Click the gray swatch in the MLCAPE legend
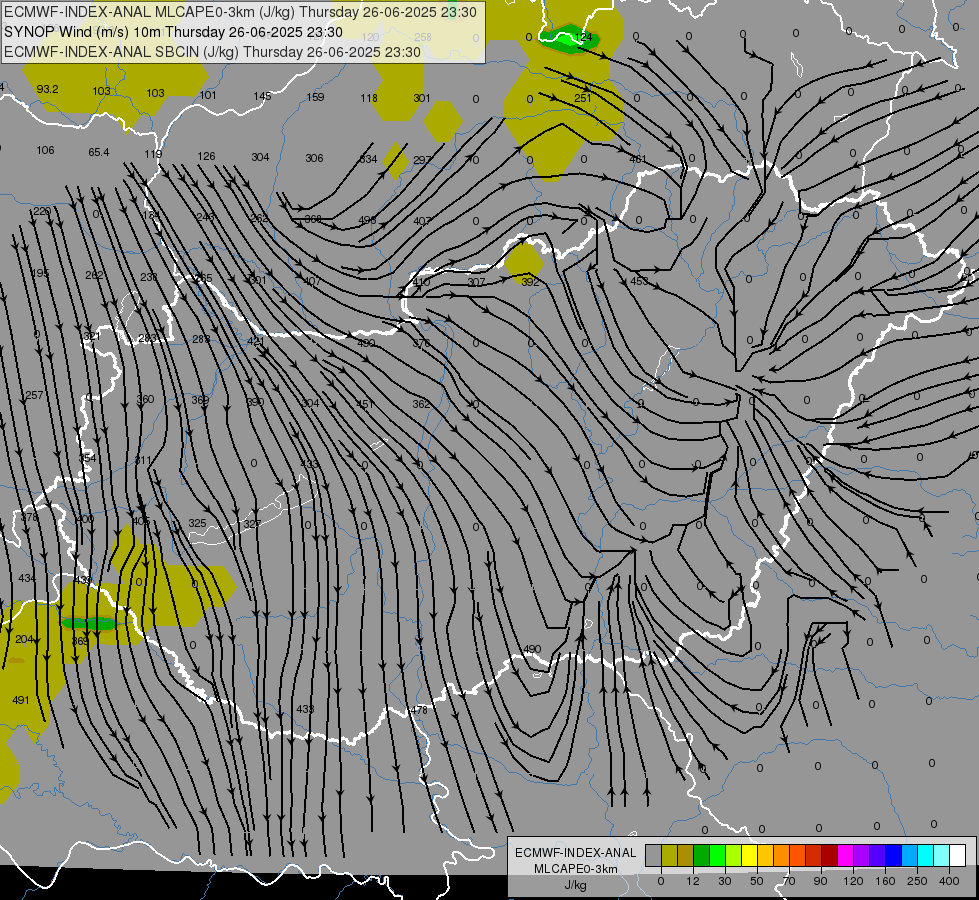Image resolution: width=979 pixels, height=900 pixels. coord(653,855)
